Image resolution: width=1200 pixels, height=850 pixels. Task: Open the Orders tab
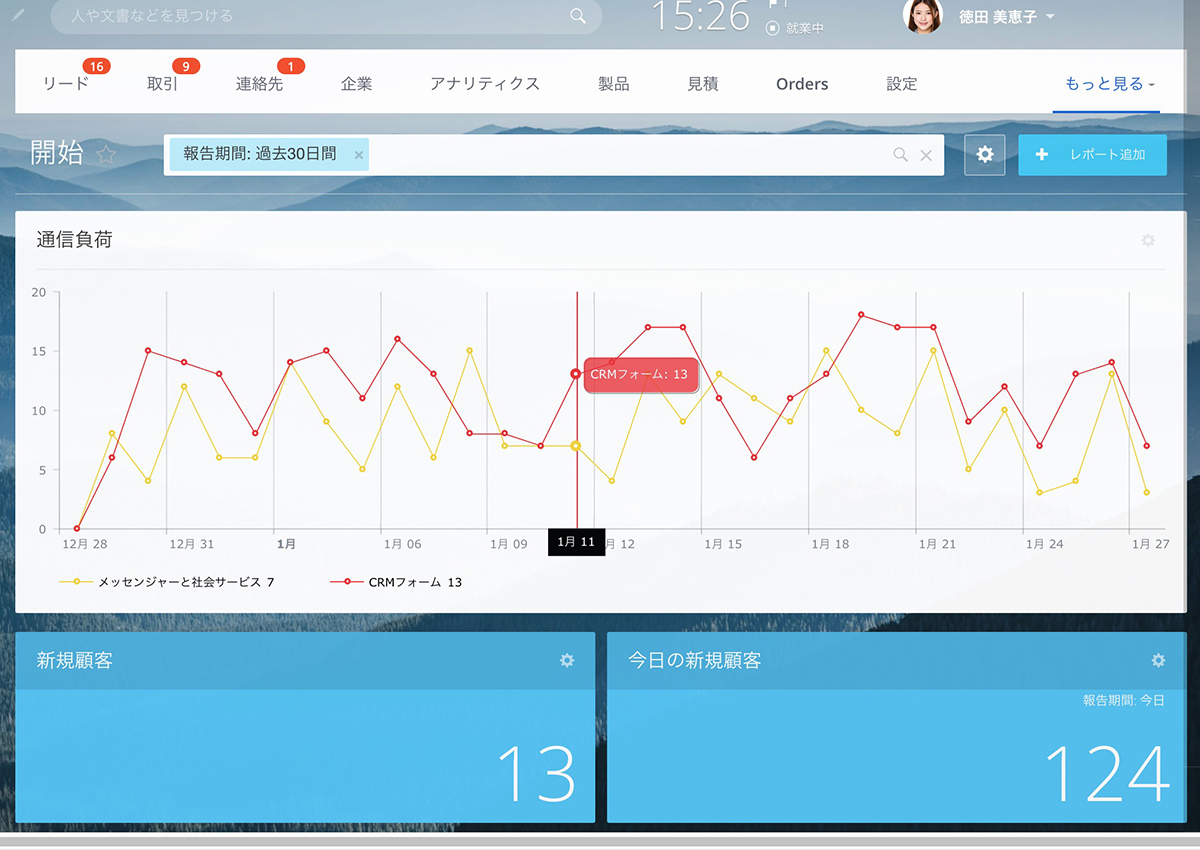pos(802,84)
